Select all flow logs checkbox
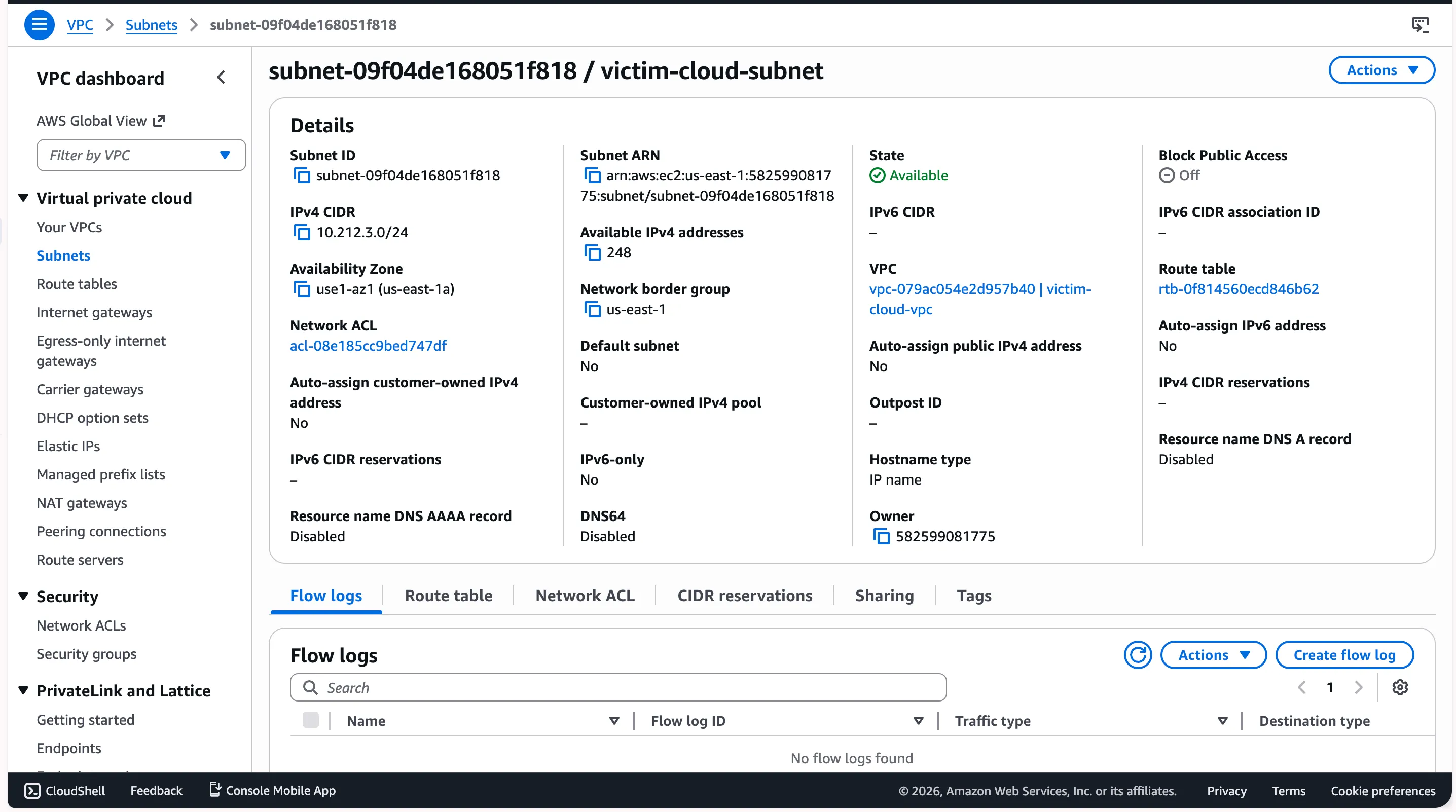The height and width of the screenshot is (812, 1456). click(310, 720)
